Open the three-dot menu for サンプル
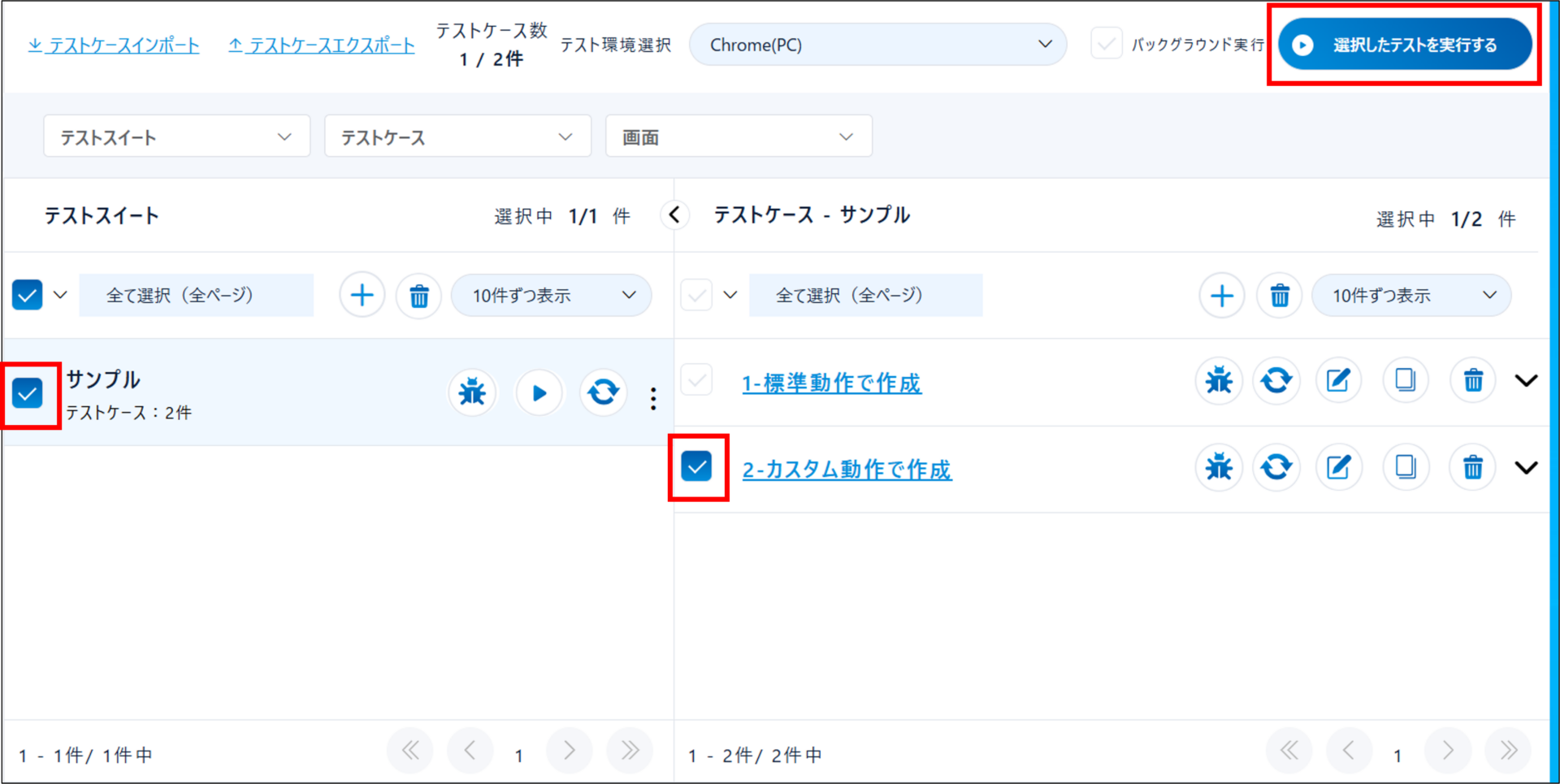This screenshot has width=1560, height=784. [x=653, y=398]
